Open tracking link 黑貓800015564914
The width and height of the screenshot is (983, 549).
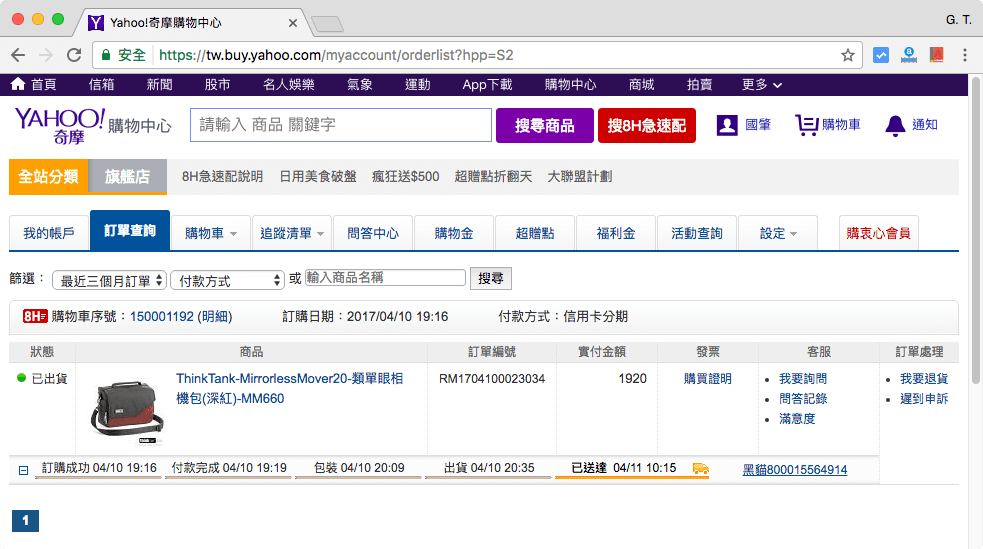pyautogui.click(x=795, y=469)
